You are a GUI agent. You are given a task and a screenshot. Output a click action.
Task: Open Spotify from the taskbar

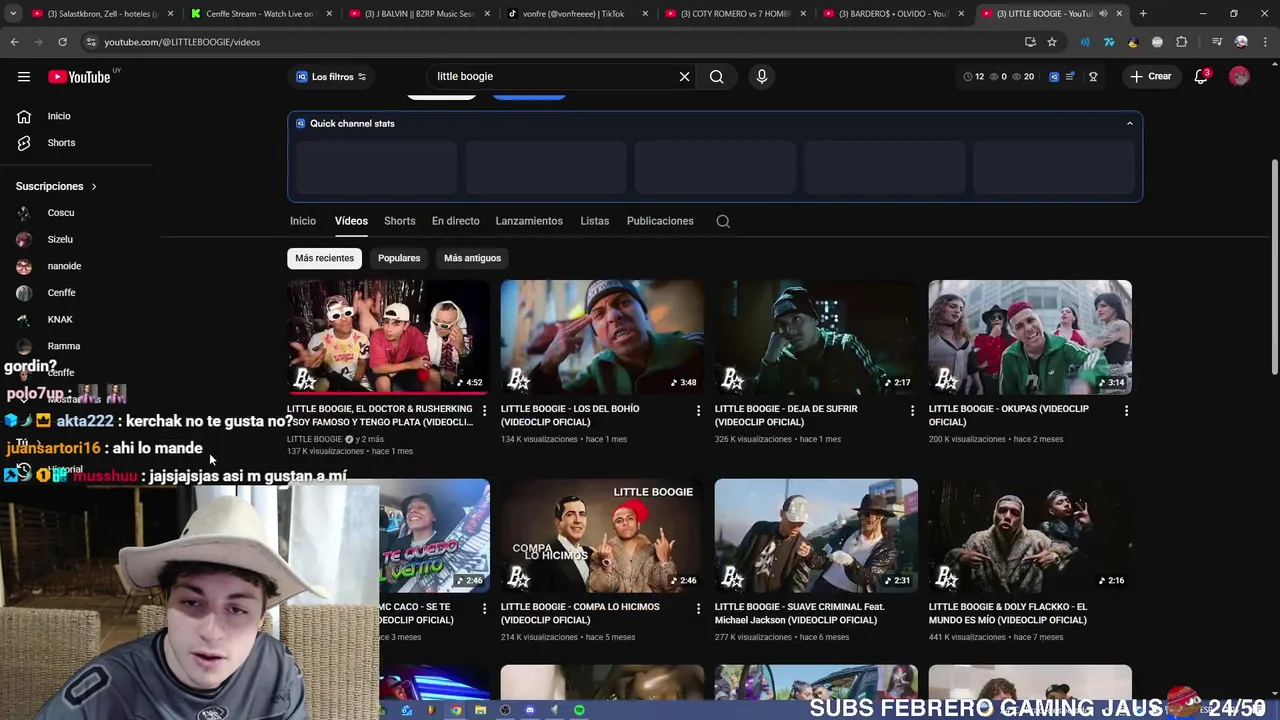point(579,710)
